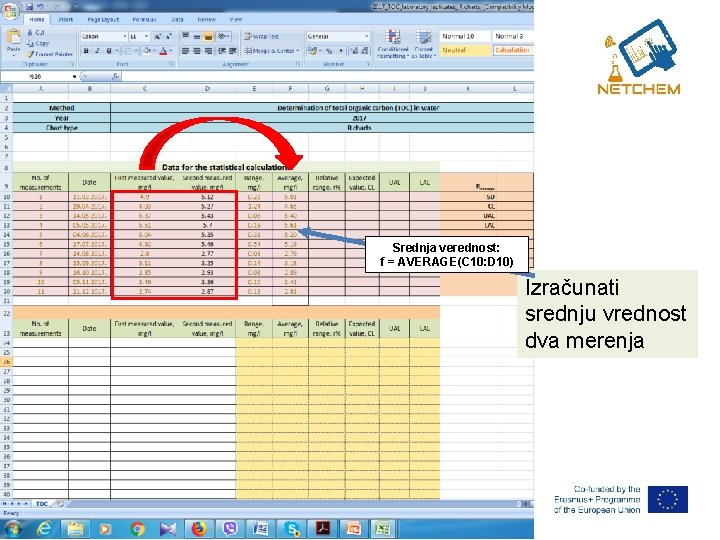
Task: Open Firefox from taskbar
Action: tap(199, 529)
